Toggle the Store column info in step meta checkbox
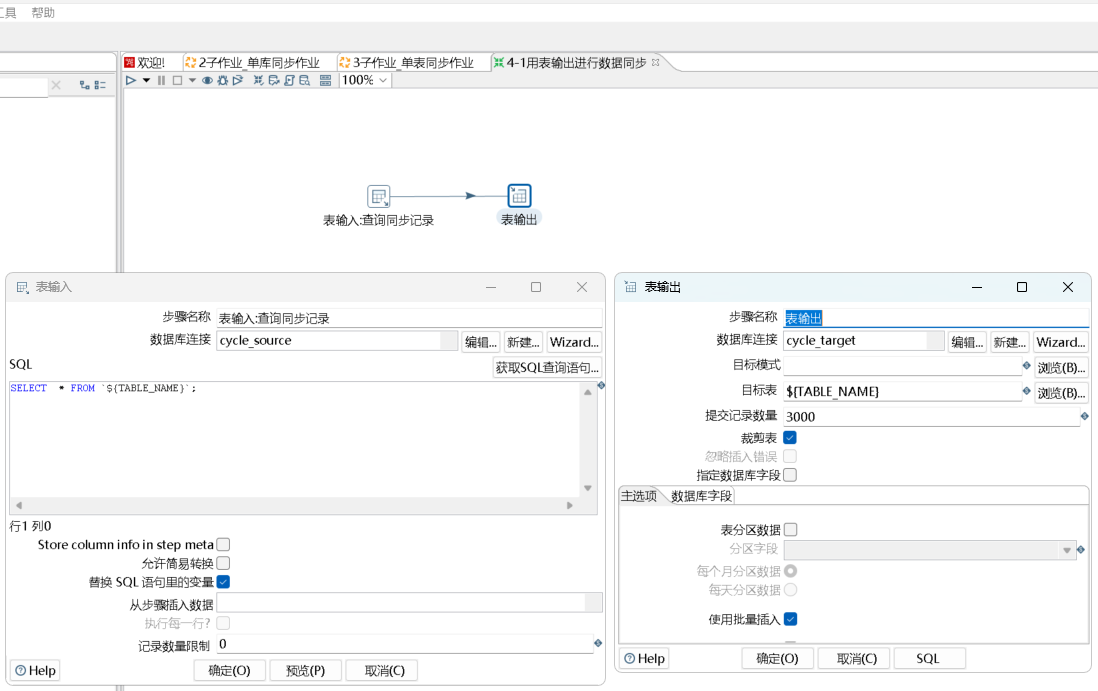This screenshot has width=1098, height=691. (x=223, y=544)
